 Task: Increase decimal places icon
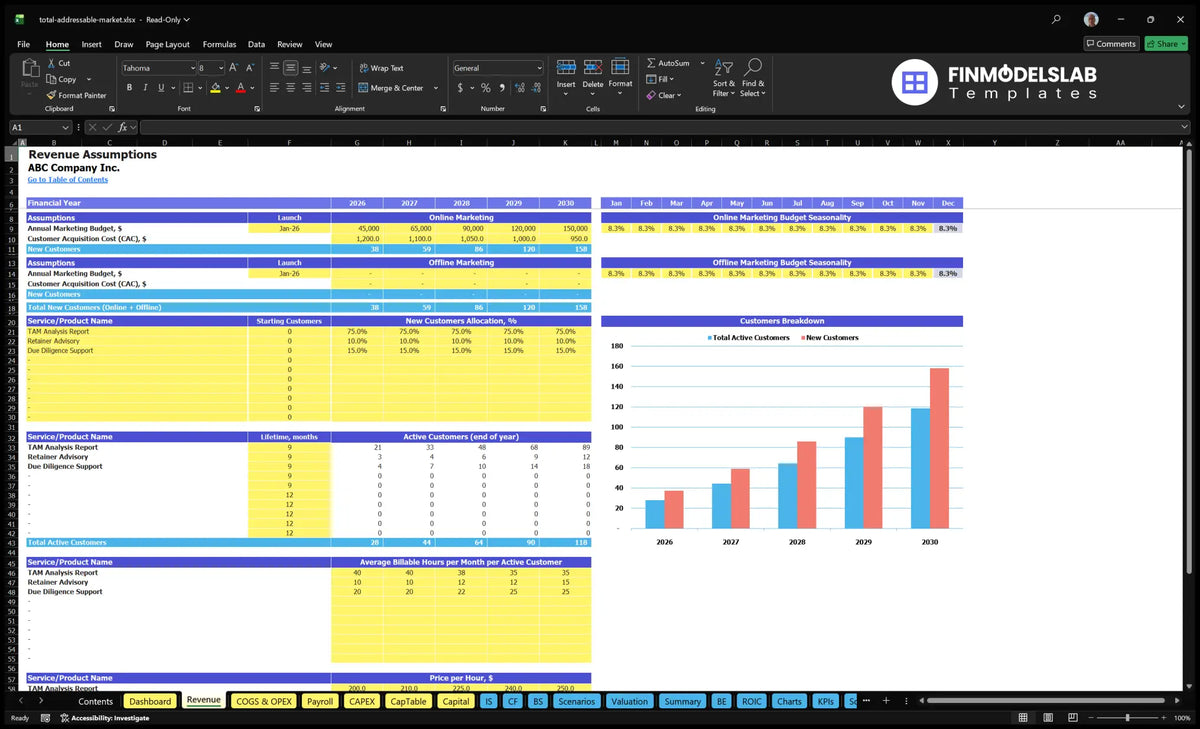tap(520, 88)
